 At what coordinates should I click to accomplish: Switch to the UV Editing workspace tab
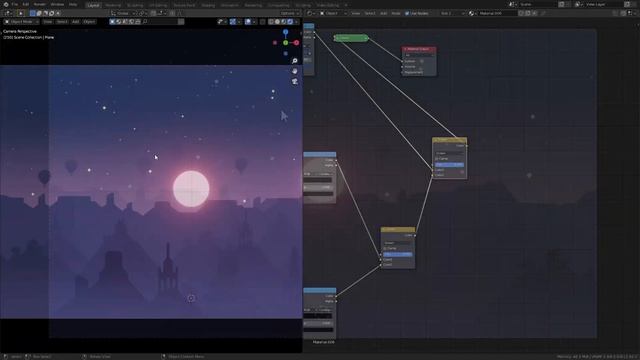pos(158,5)
